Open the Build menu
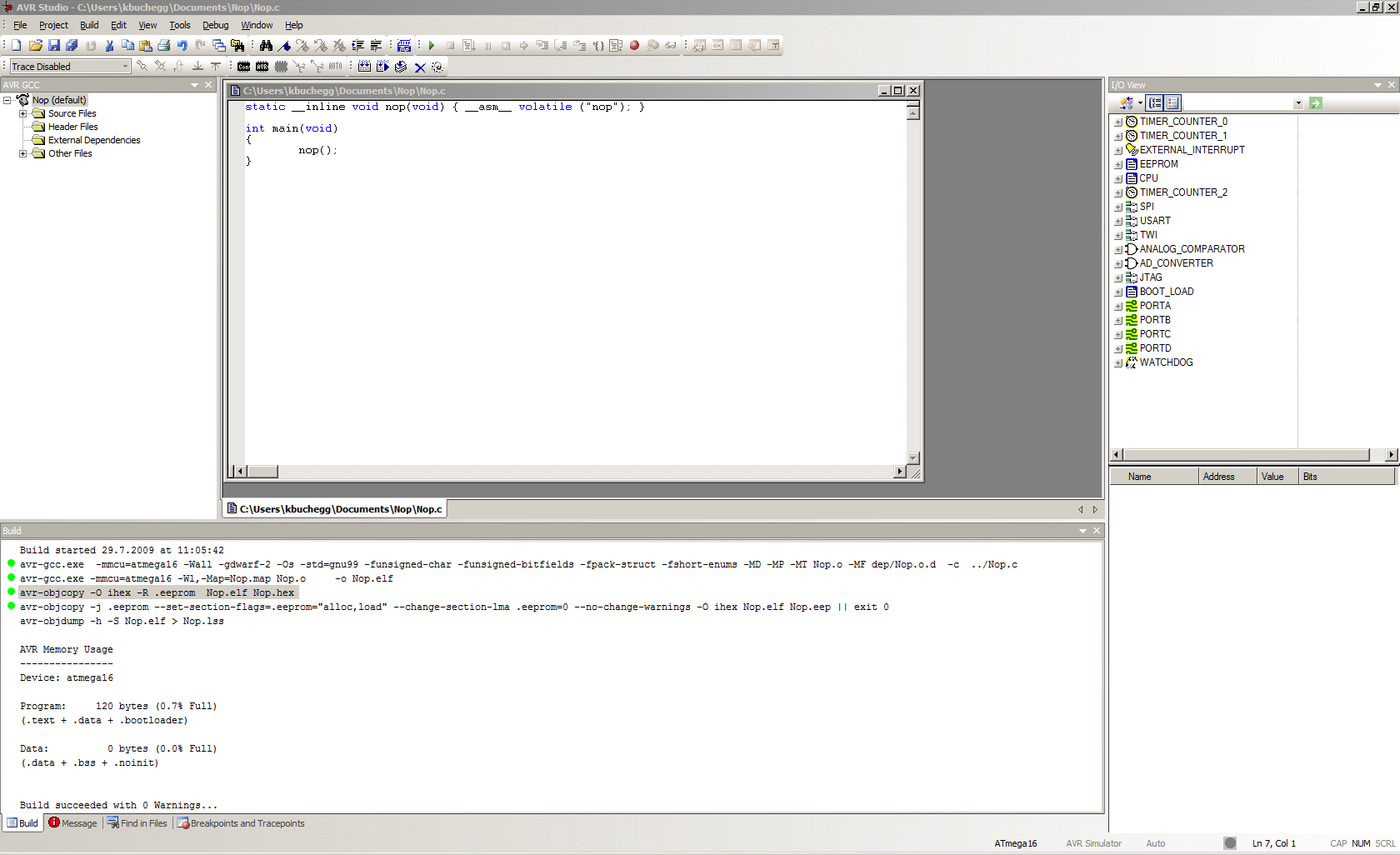This screenshot has height=855, width=1400. pyautogui.click(x=89, y=25)
